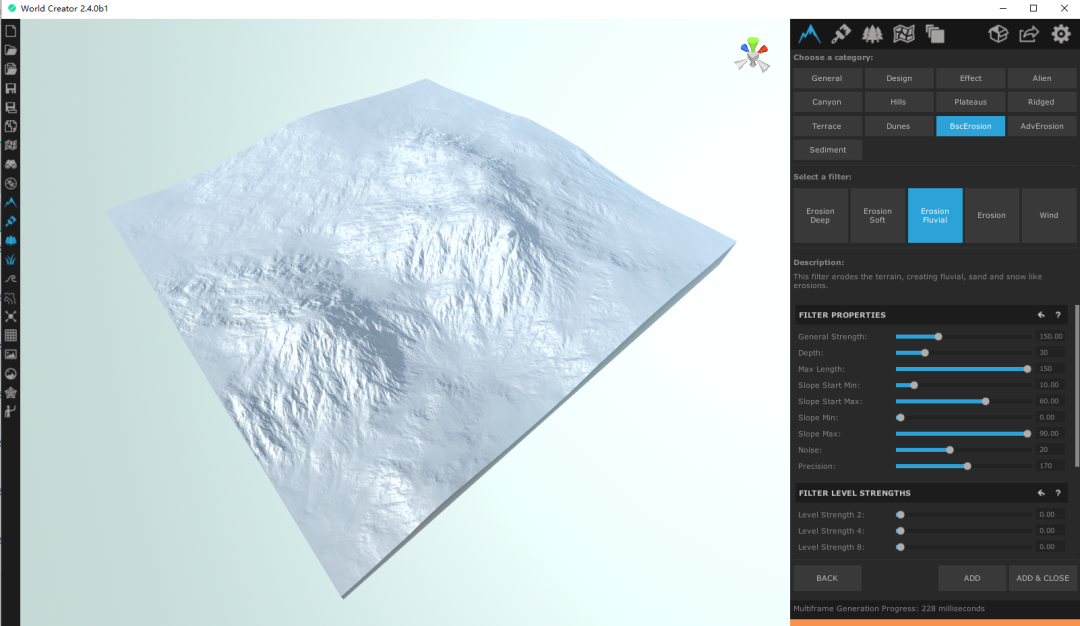Open the multi-document folder icon below Open
Image resolution: width=1080 pixels, height=626 pixels.
pyautogui.click(x=10, y=69)
